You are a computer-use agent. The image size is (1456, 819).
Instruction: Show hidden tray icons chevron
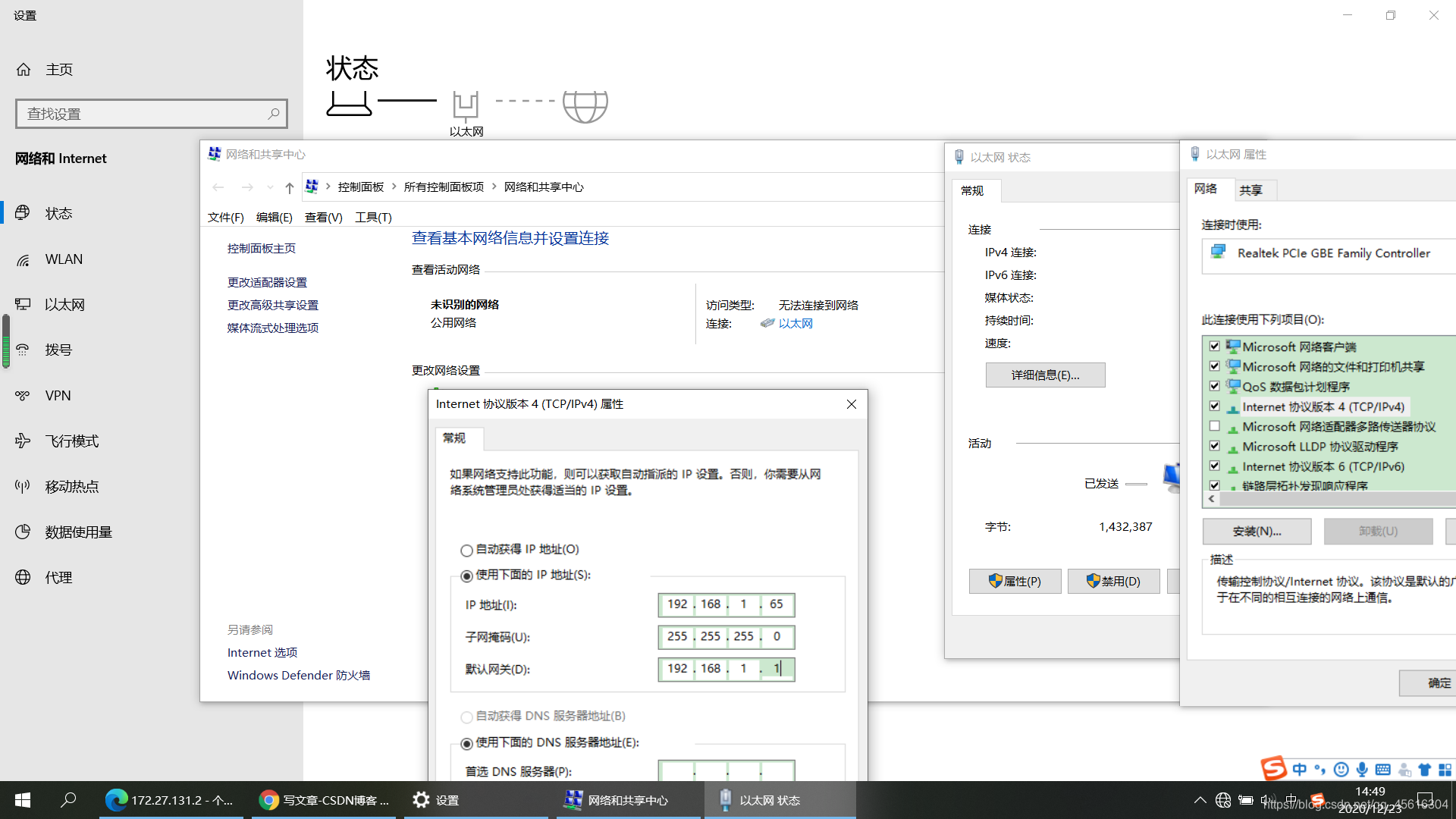tap(1200, 800)
